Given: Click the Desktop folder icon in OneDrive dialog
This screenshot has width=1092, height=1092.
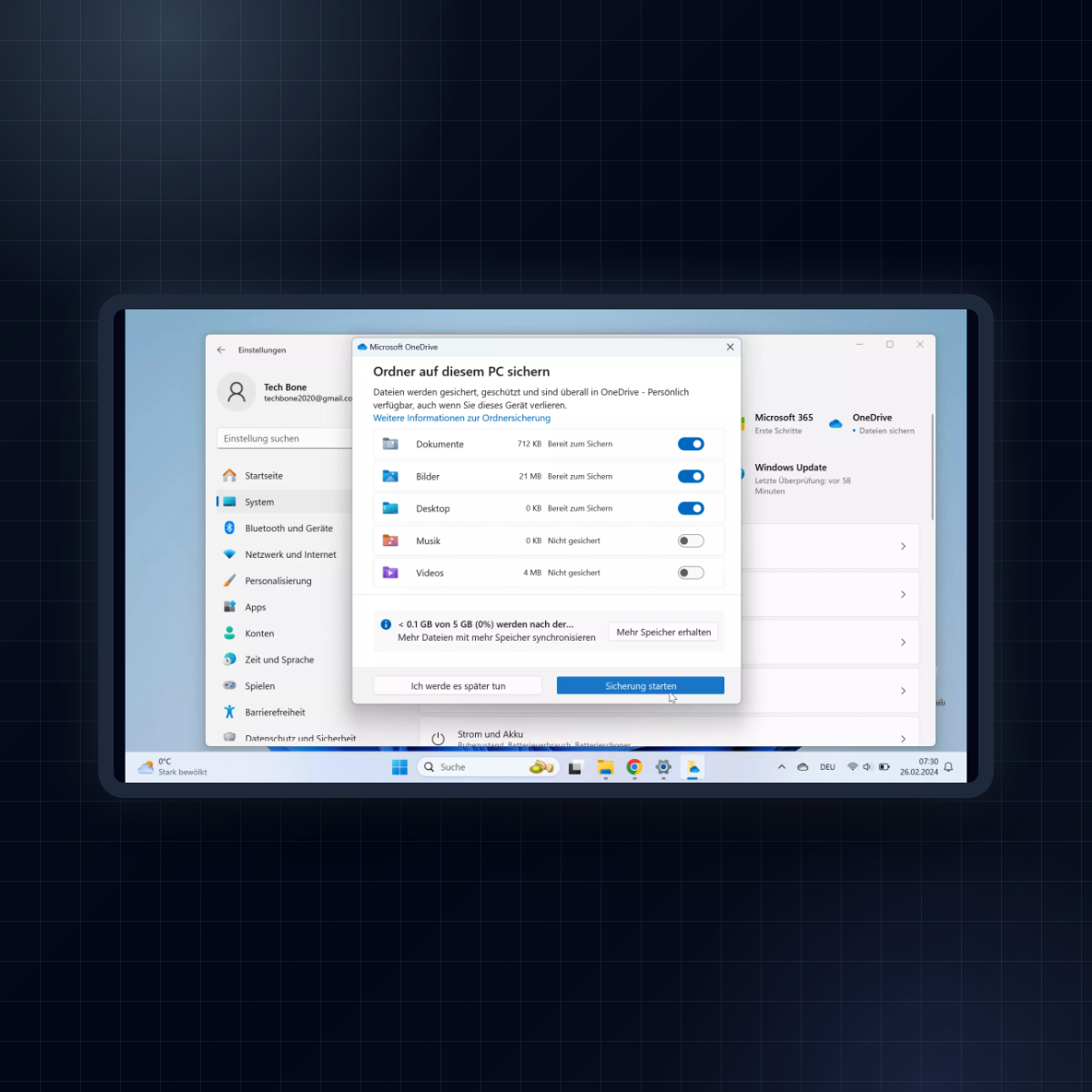Looking at the screenshot, I should (x=390, y=509).
